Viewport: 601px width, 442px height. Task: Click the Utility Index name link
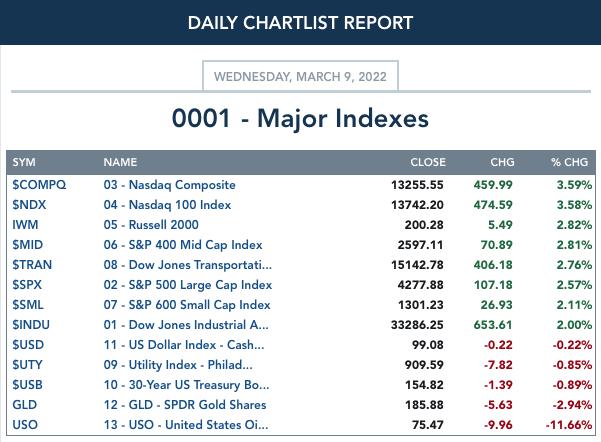pos(178,365)
